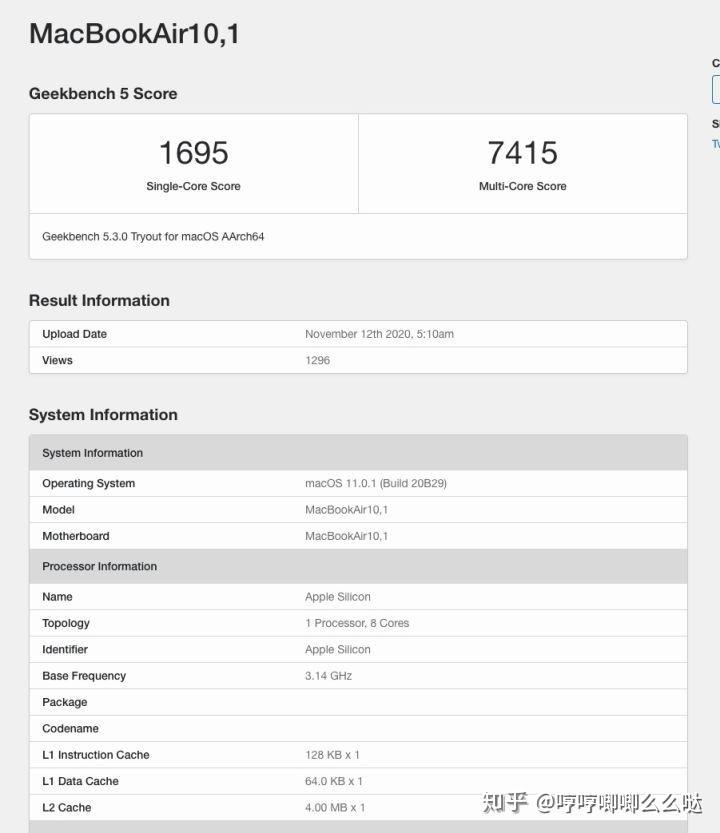Click the Processor Information table header

pyautogui.click(x=358, y=566)
